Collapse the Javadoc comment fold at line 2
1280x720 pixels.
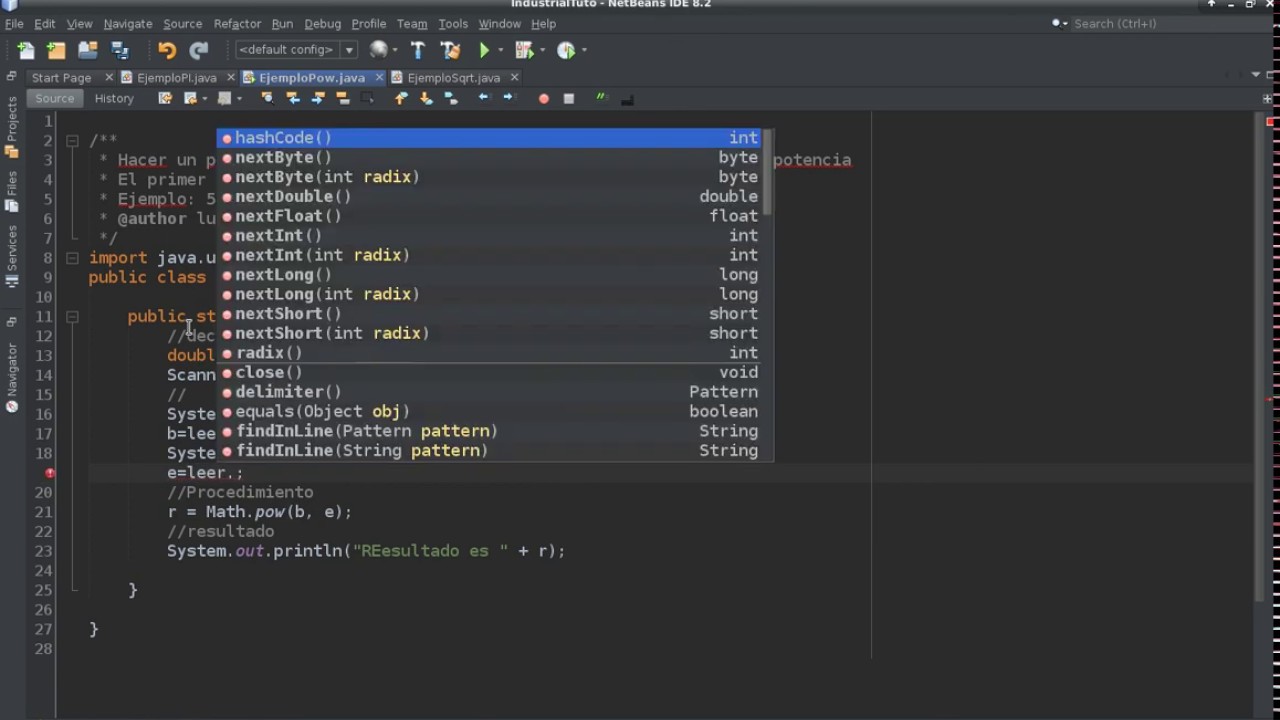(x=72, y=141)
